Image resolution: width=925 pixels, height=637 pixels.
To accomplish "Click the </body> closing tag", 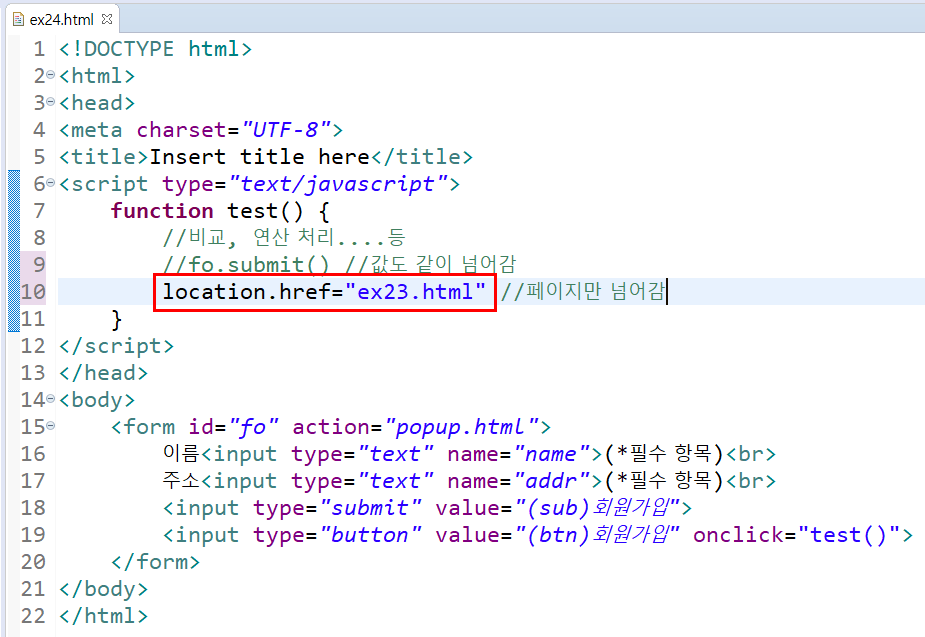I will (103, 589).
